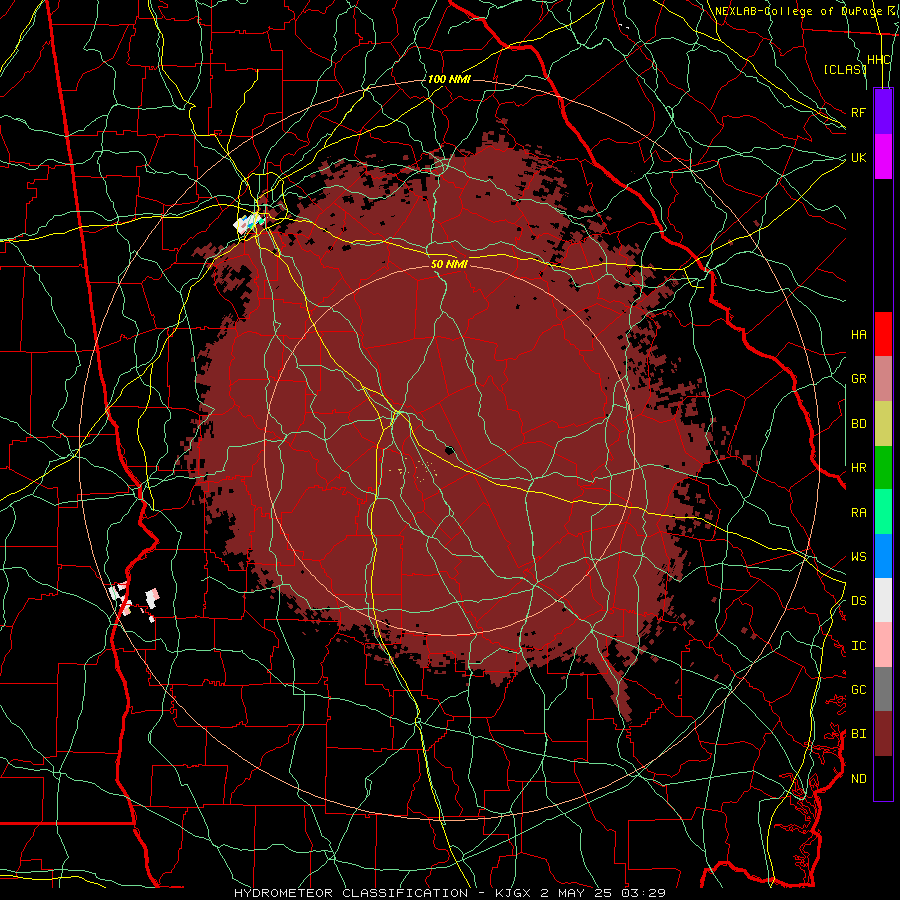Click the purple RF legend color swatch
Viewport: 900px width, 900px height.
[x=883, y=112]
